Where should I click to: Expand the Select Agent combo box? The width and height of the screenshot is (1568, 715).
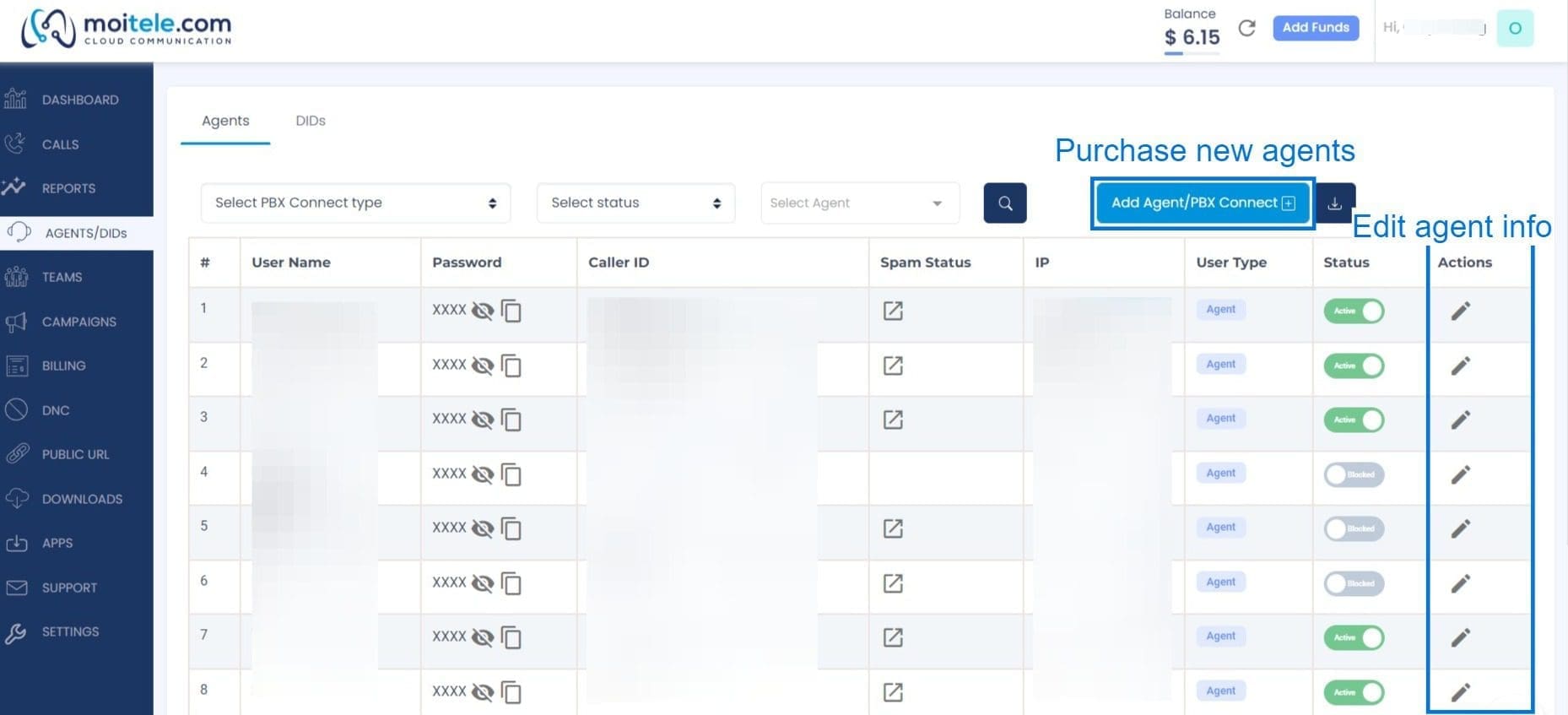(x=860, y=203)
